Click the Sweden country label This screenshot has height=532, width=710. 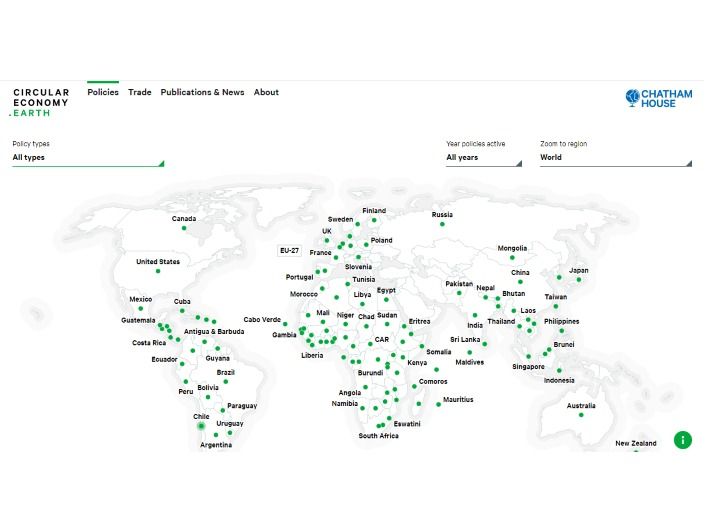[343, 221]
